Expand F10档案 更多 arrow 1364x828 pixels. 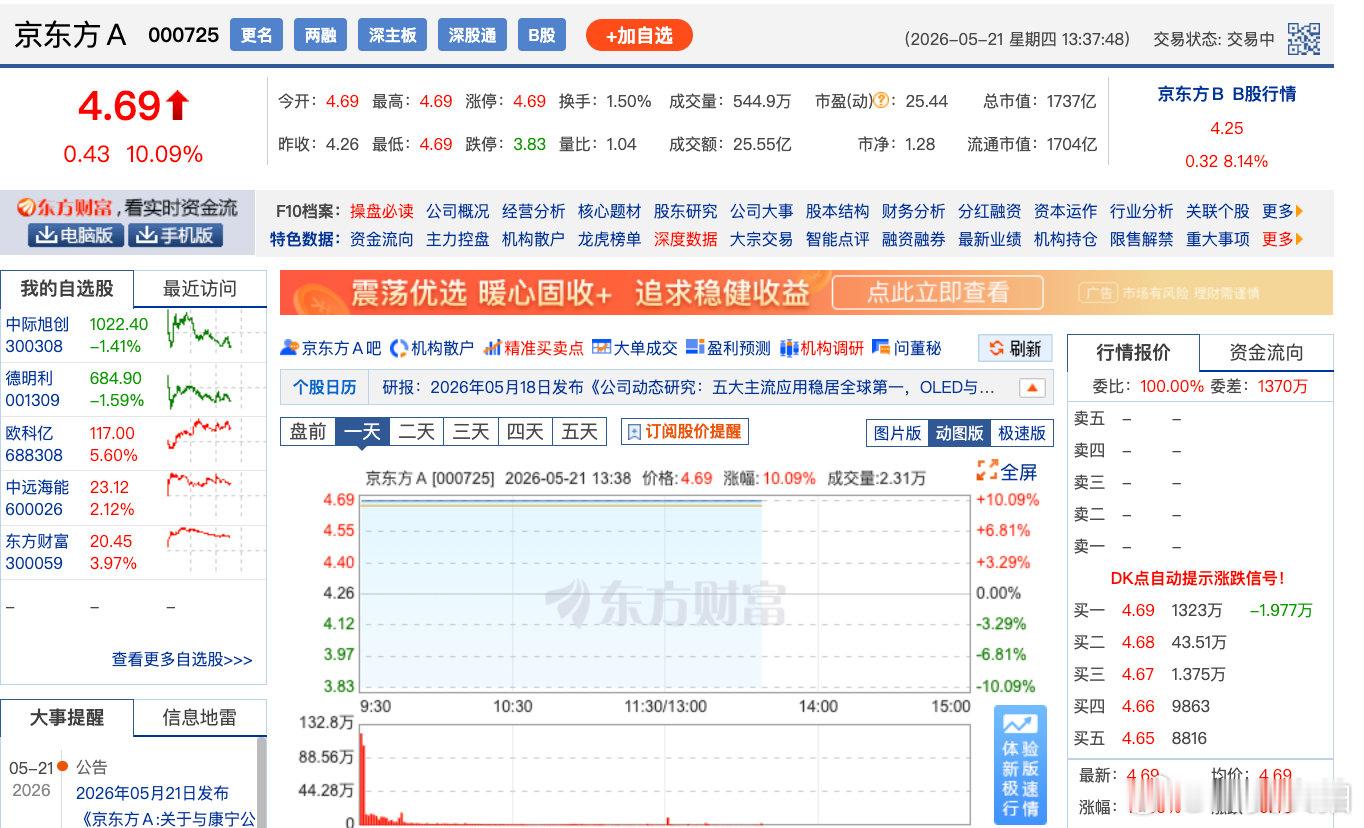(x=1283, y=211)
